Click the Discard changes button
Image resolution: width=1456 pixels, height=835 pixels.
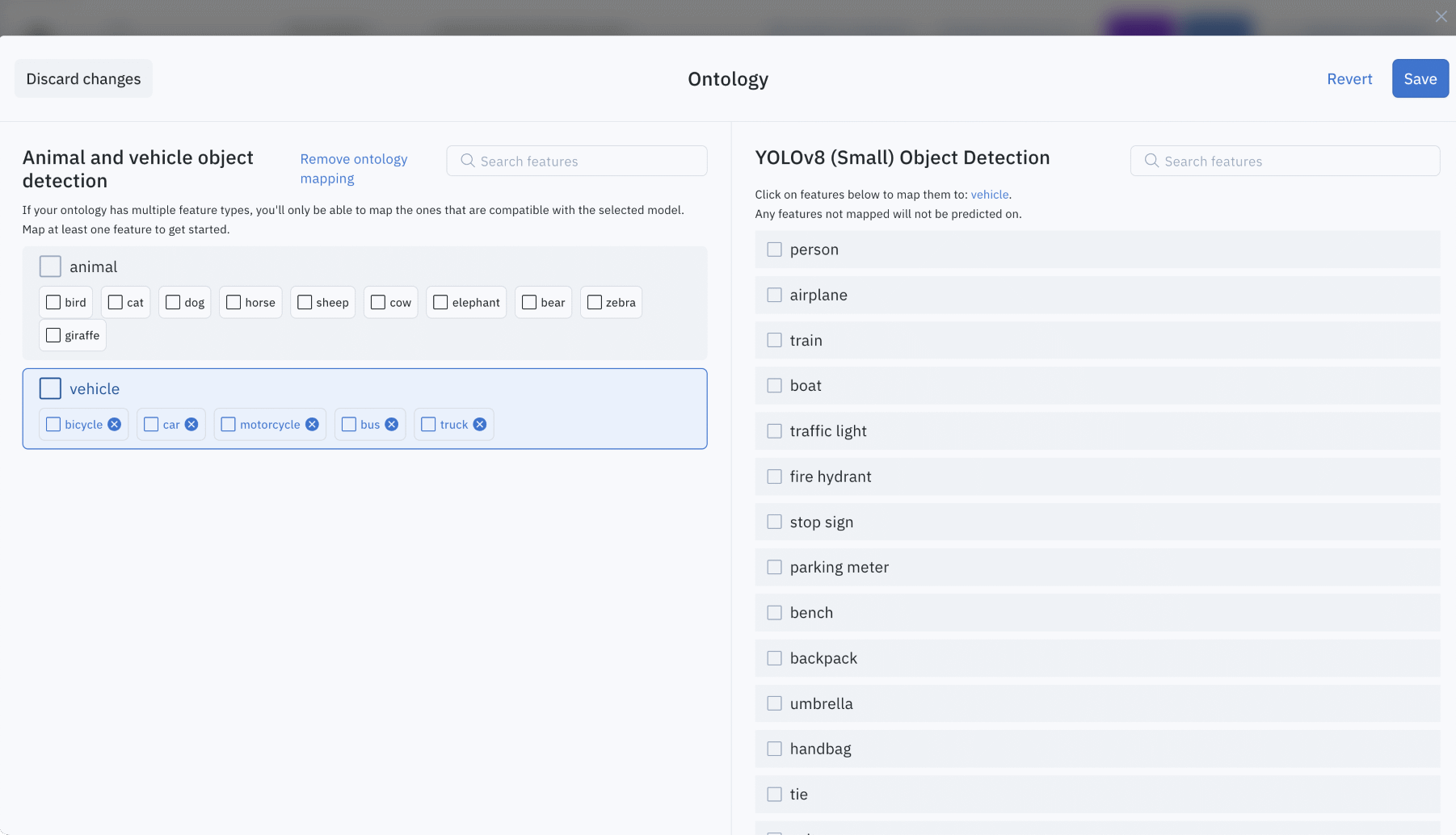[83, 78]
